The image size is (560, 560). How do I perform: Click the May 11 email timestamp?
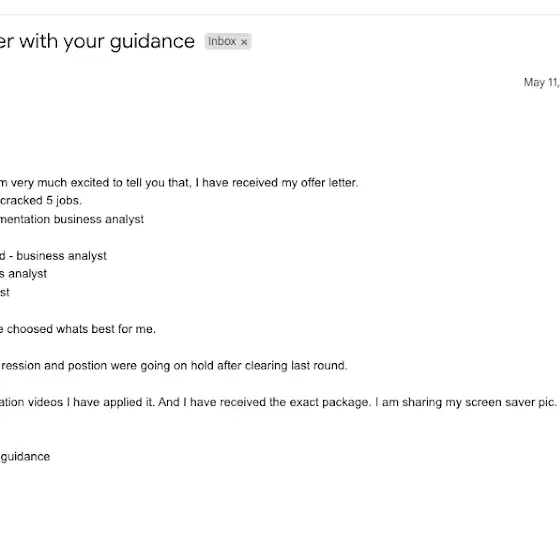[x=541, y=82]
